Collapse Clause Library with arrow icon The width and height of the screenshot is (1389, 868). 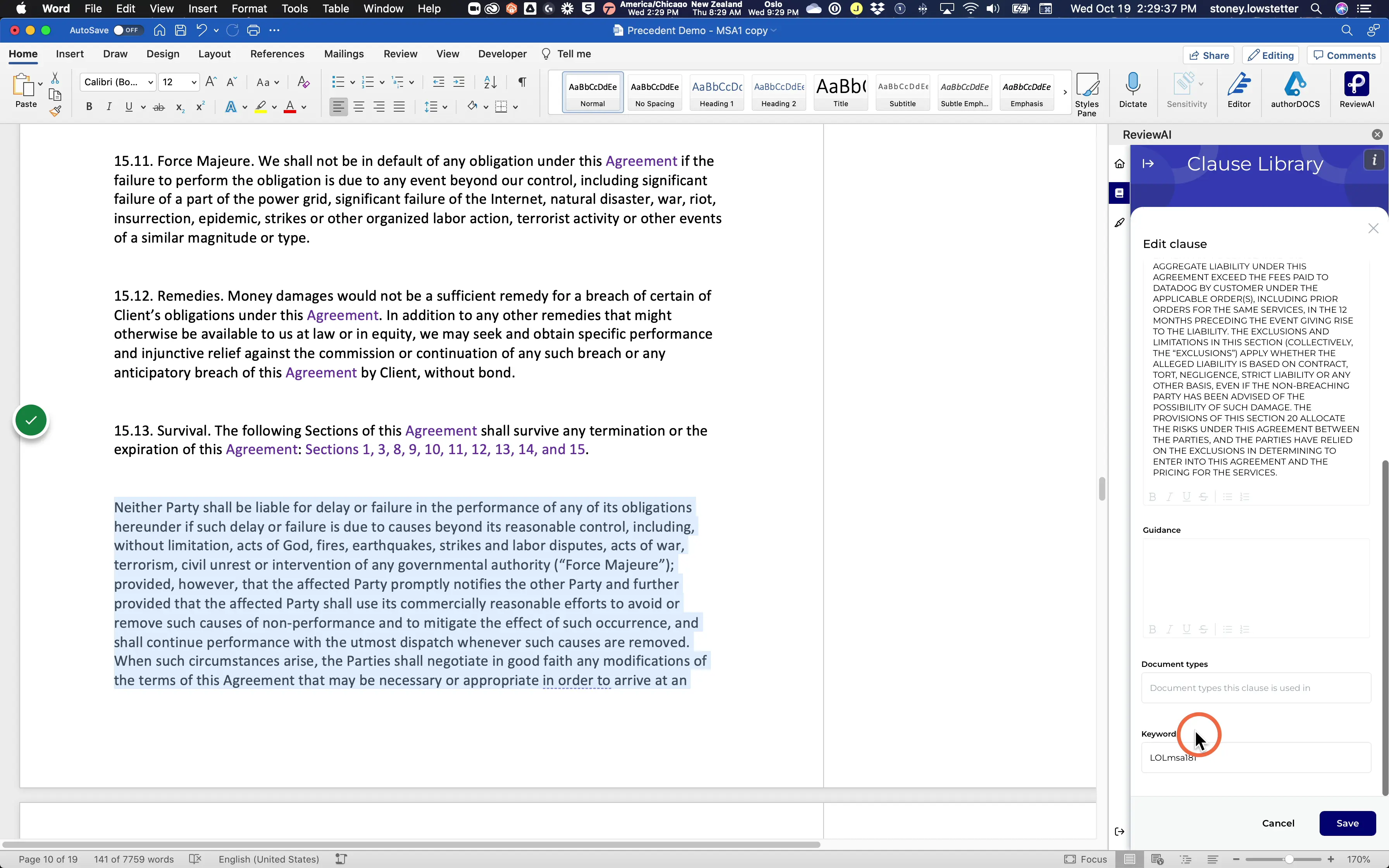pyautogui.click(x=1148, y=164)
